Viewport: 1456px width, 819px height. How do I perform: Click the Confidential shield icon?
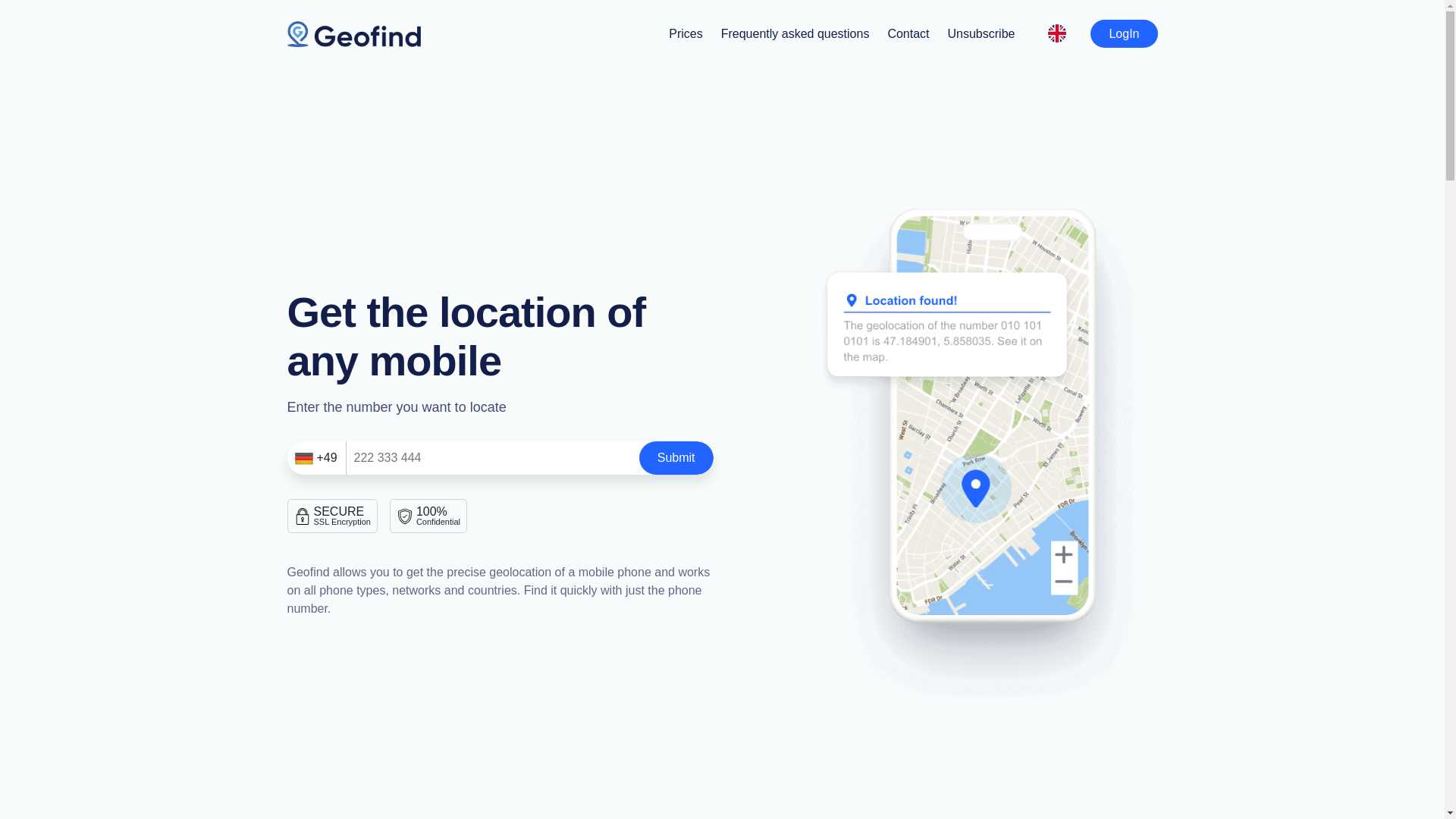pyautogui.click(x=404, y=516)
